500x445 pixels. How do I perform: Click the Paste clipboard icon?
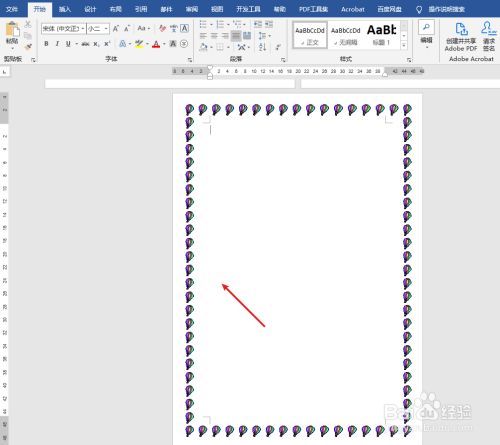point(12,29)
